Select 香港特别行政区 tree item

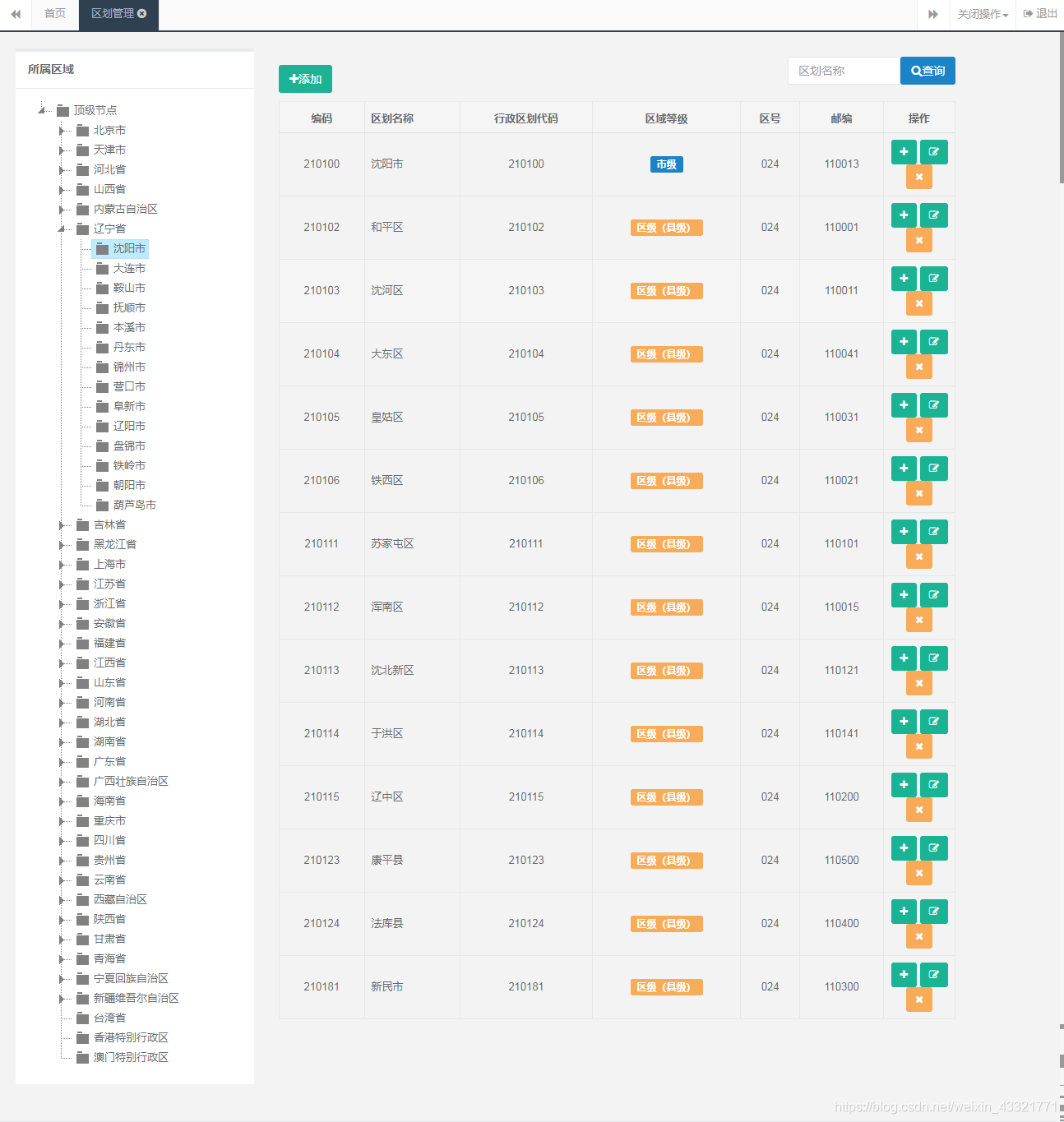[x=131, y=1038]
